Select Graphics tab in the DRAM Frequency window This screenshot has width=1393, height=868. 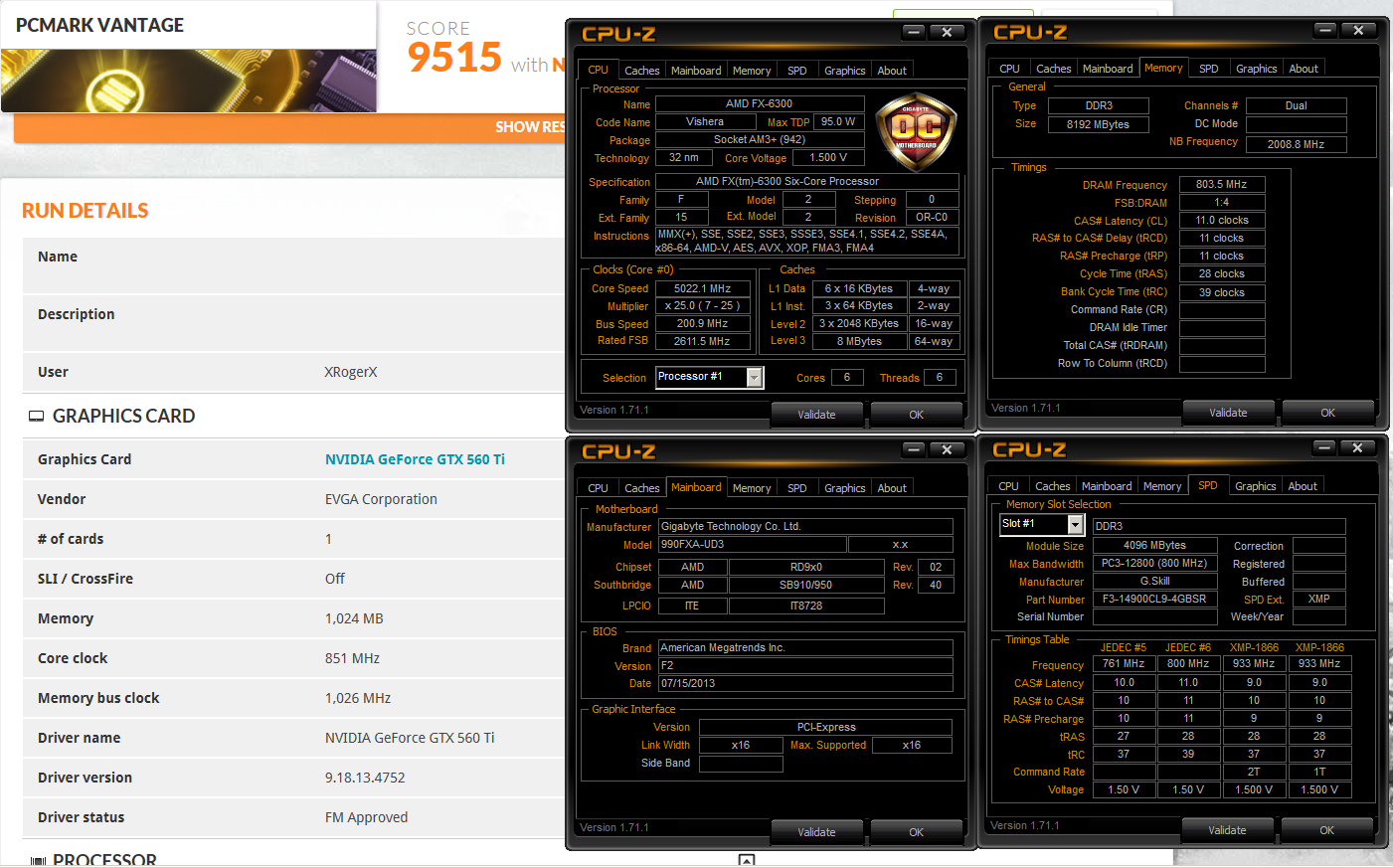(x=1256, y=69)
